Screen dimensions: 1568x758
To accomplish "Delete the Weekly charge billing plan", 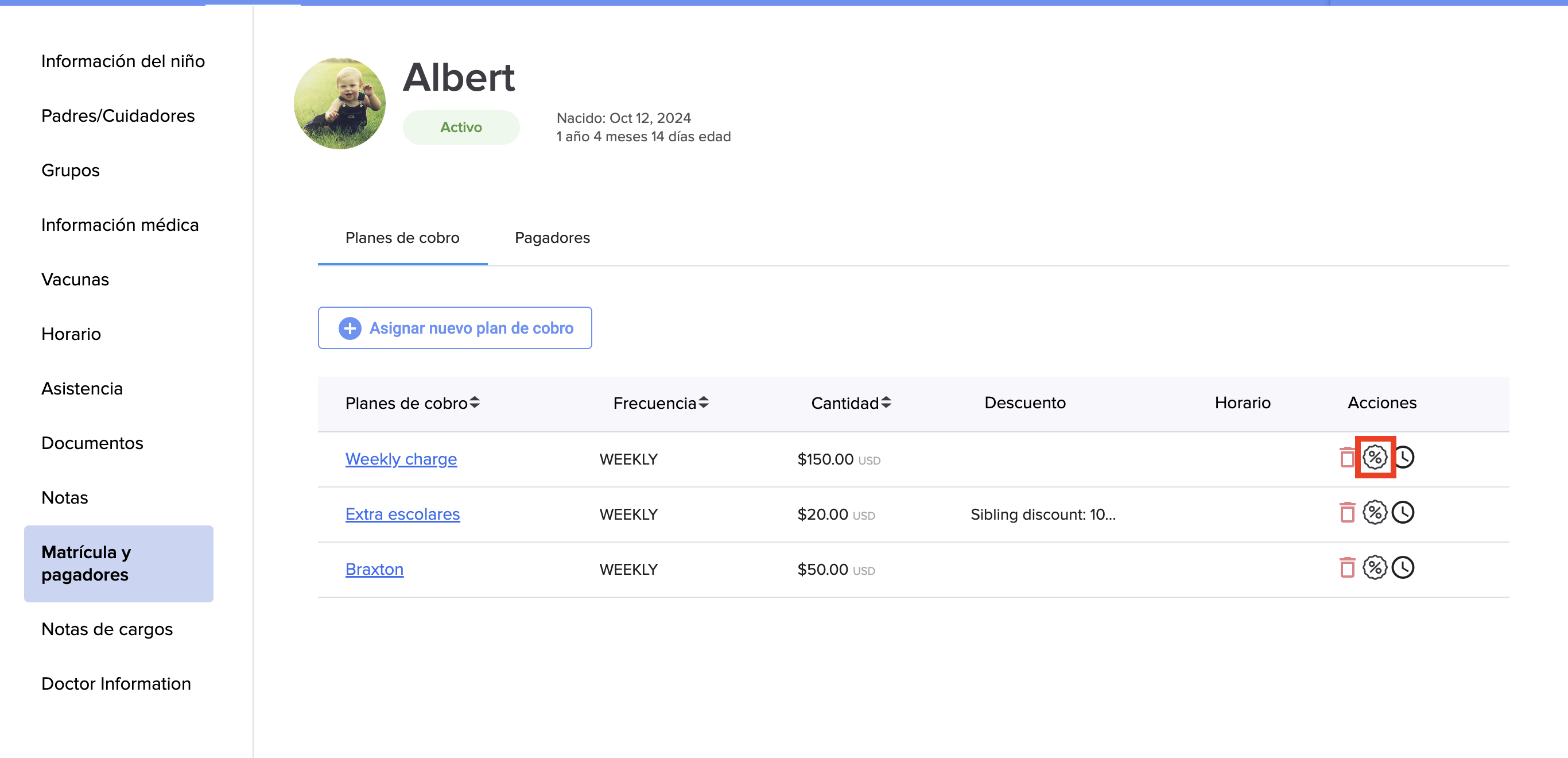I will [x=1347, y=457].
